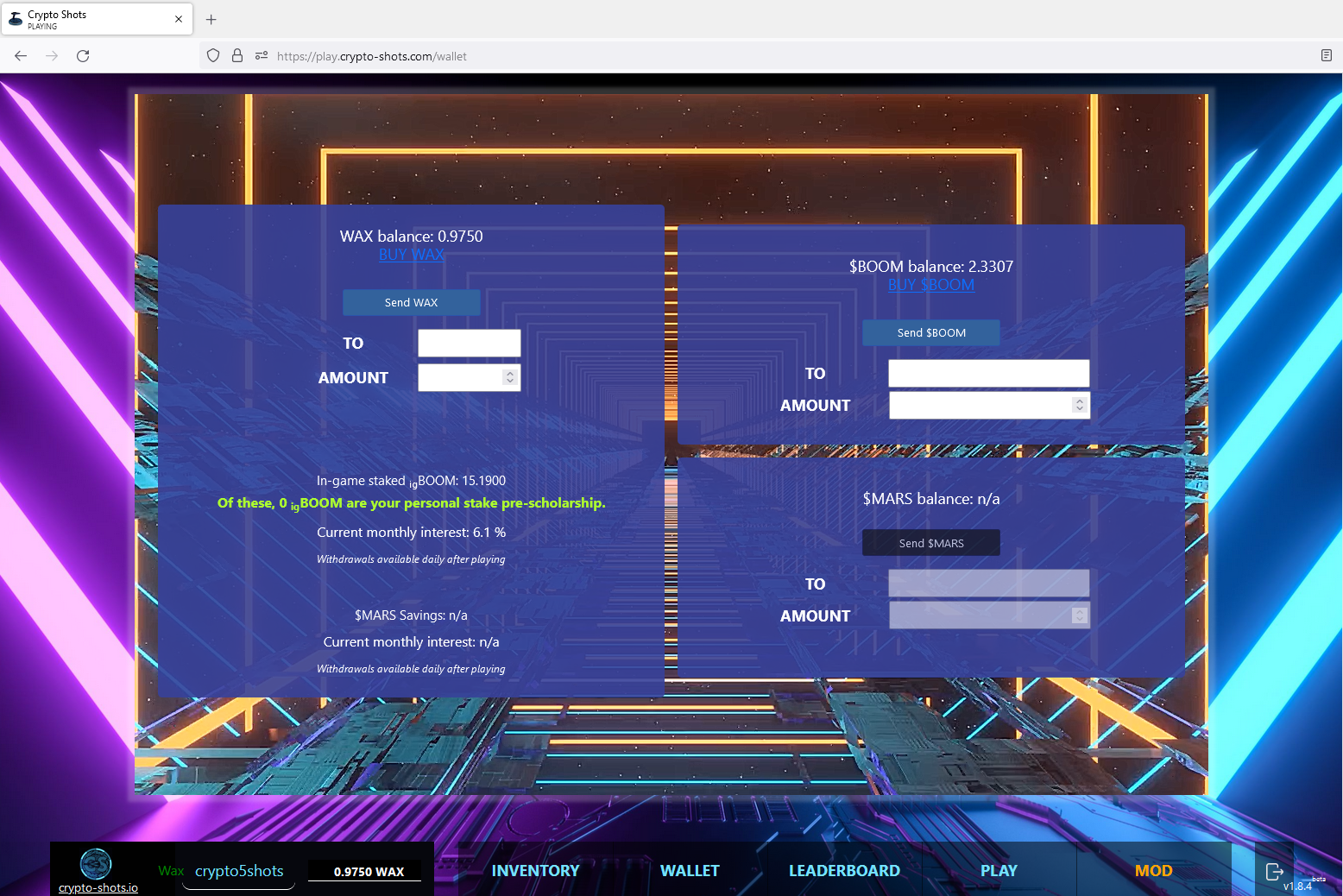Click the browser back arrow

pos(21,56)
